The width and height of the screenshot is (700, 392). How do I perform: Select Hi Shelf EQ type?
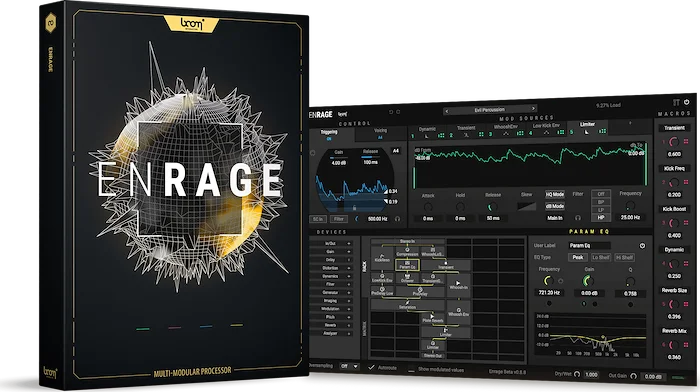(x=625, y=258)
